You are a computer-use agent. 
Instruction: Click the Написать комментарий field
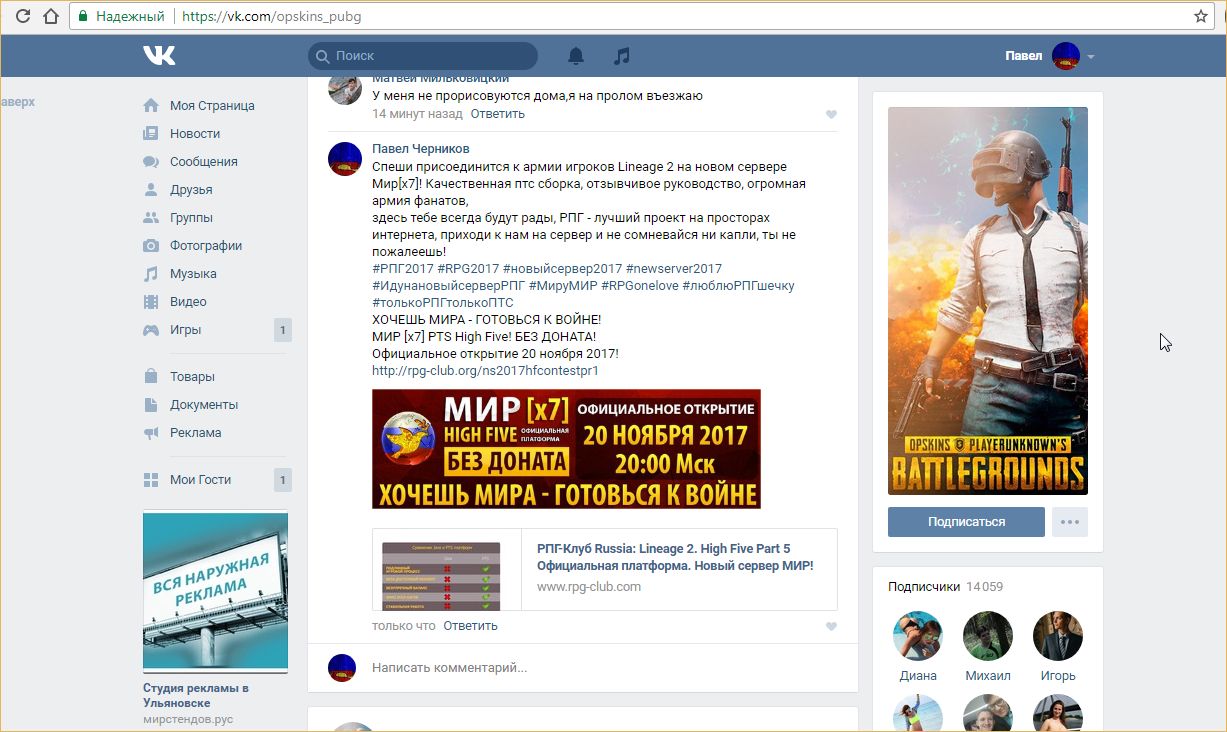(600, 667)
